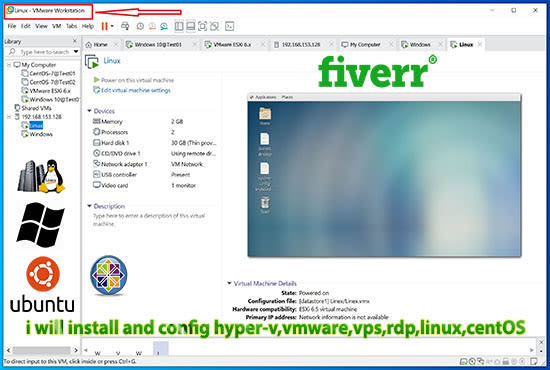Click the Linux VM desktop preview
550x370 pixels.
[x=384, y=175]
